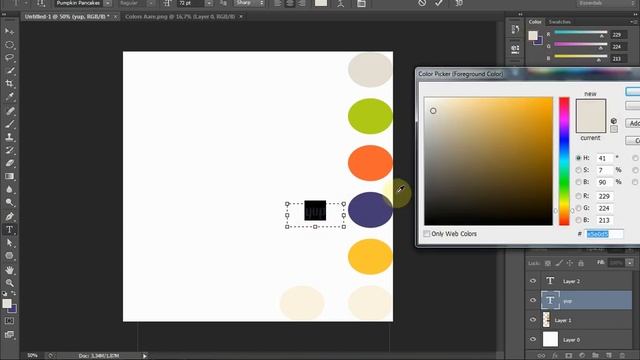
Task: Select the Eyedropper tool in the toolbox
Action: [9, 97]
